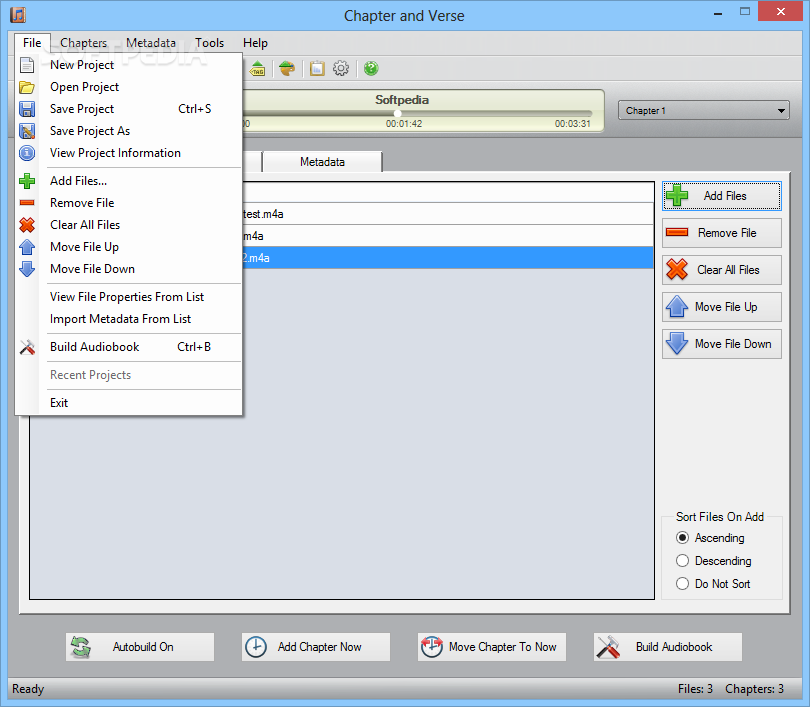The width and height of the screenshot is (810, 707).
Task: Click the Chapter and Verse app icon in title bar
Action: coord(18,14)
